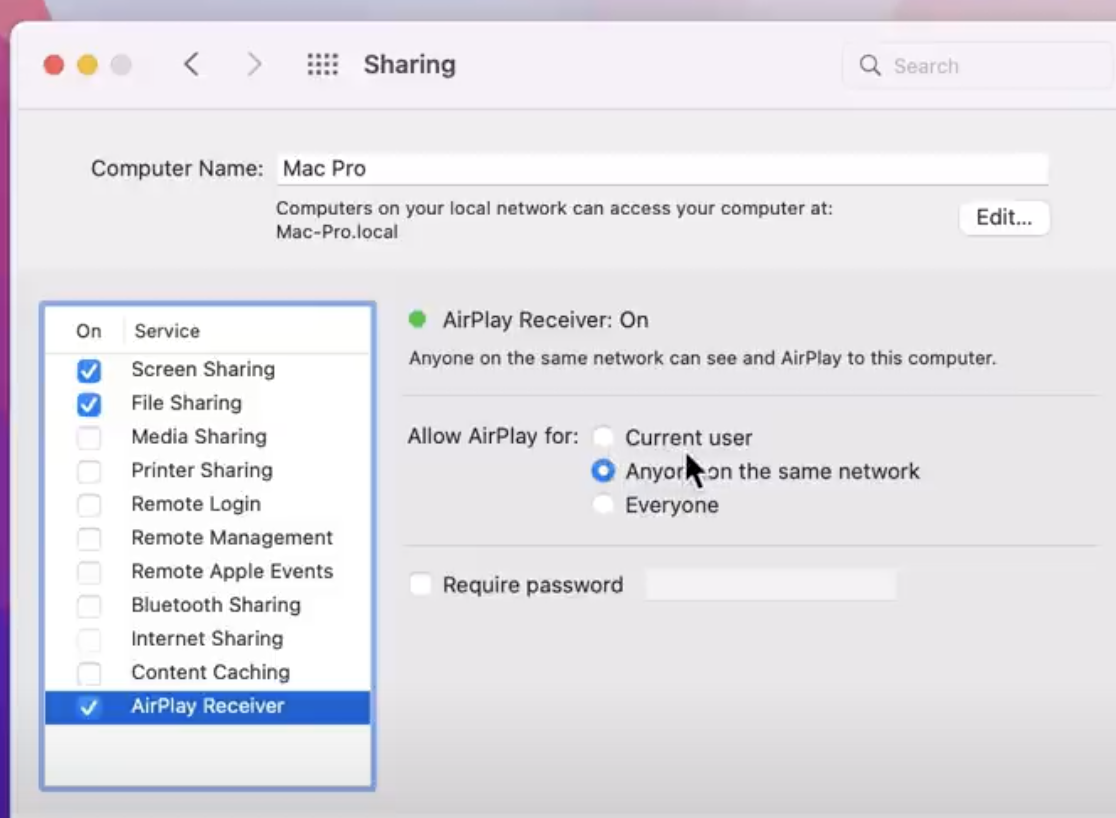Open the Edit... local hostname button
This screenshot has height=818, width=1116.
click(1004, 217)
